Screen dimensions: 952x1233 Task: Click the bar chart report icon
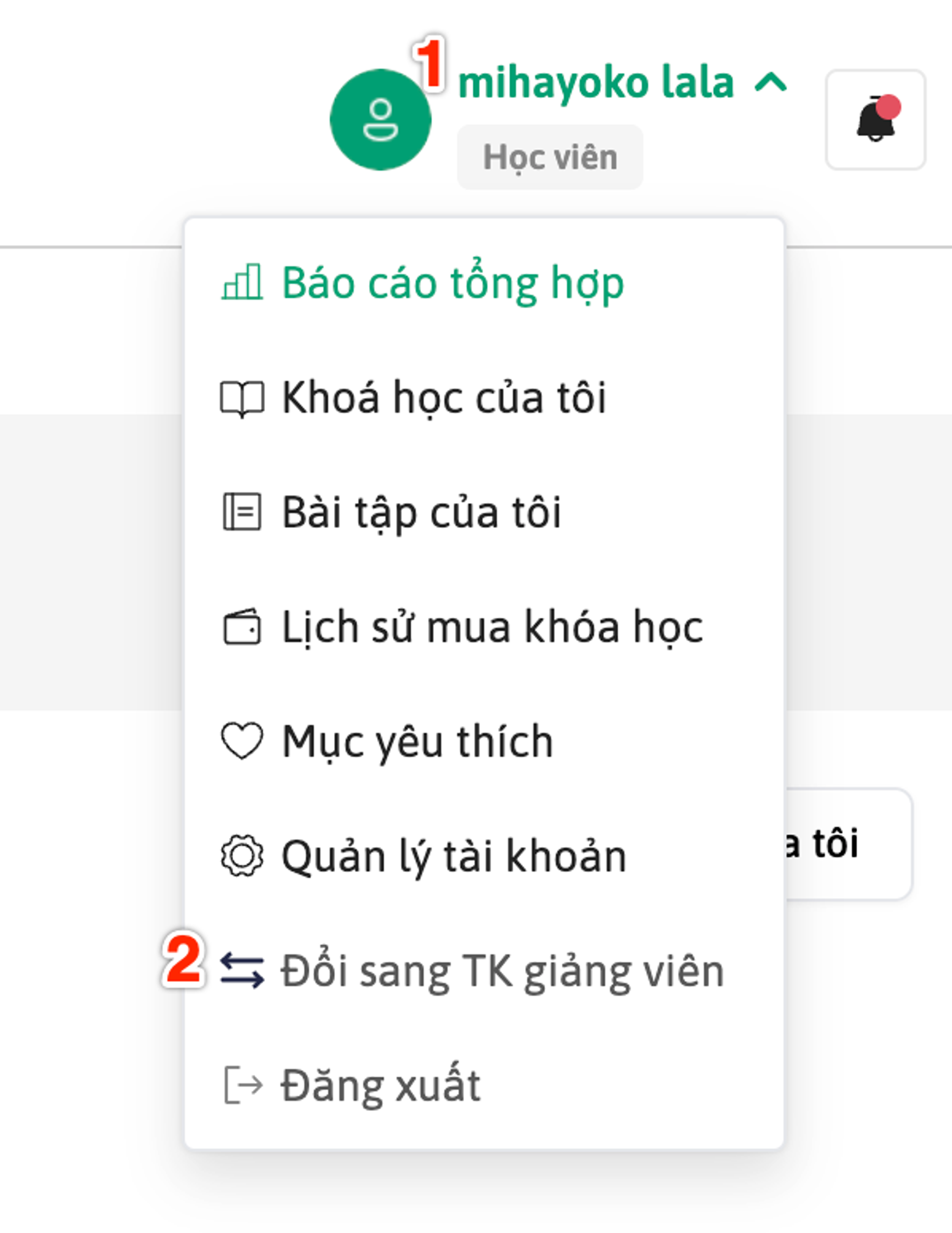(x=242, y=282)
